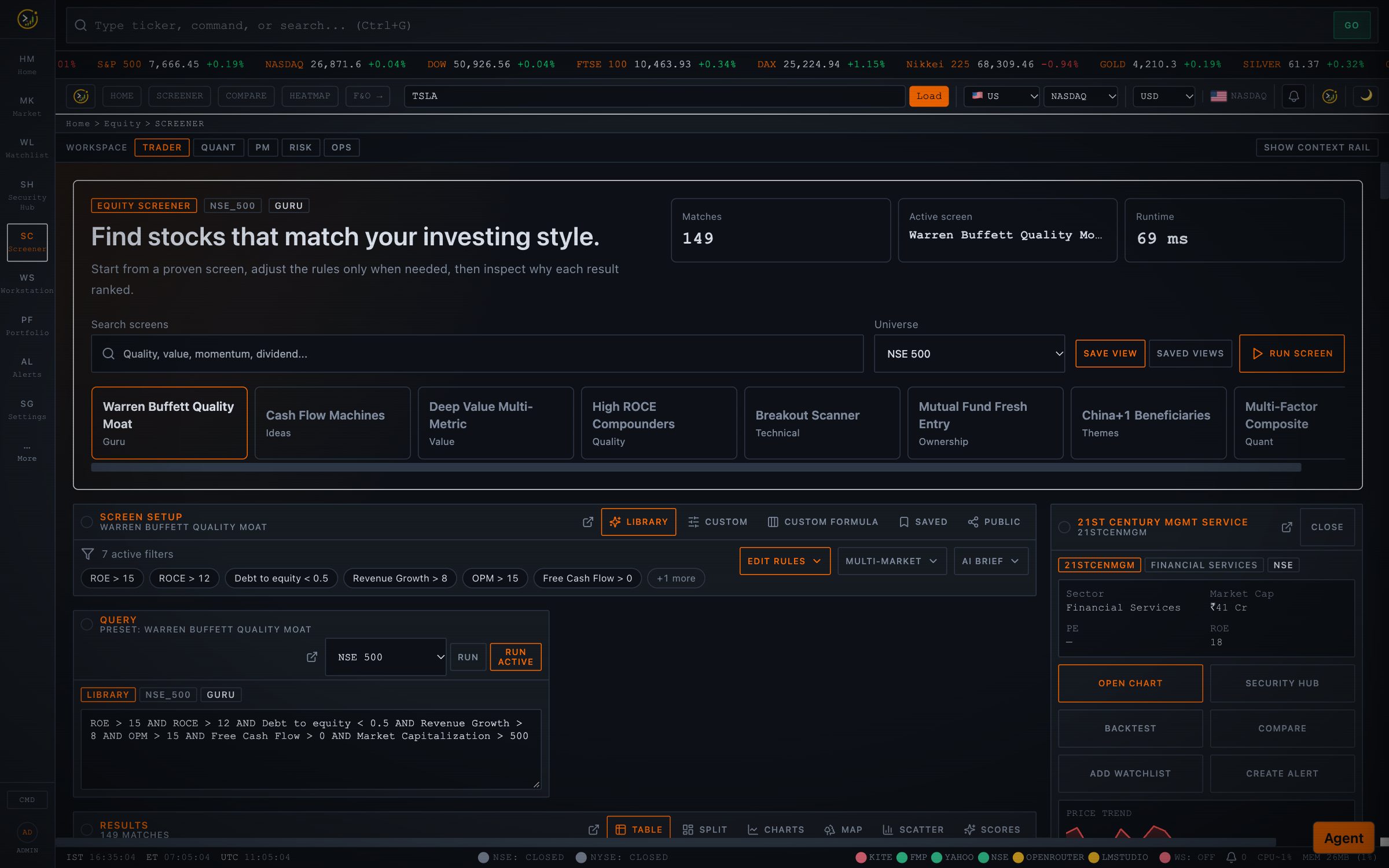1389x868 pixels.
Task: Click Show Context Rail
Action: (x=1317, y=148)
